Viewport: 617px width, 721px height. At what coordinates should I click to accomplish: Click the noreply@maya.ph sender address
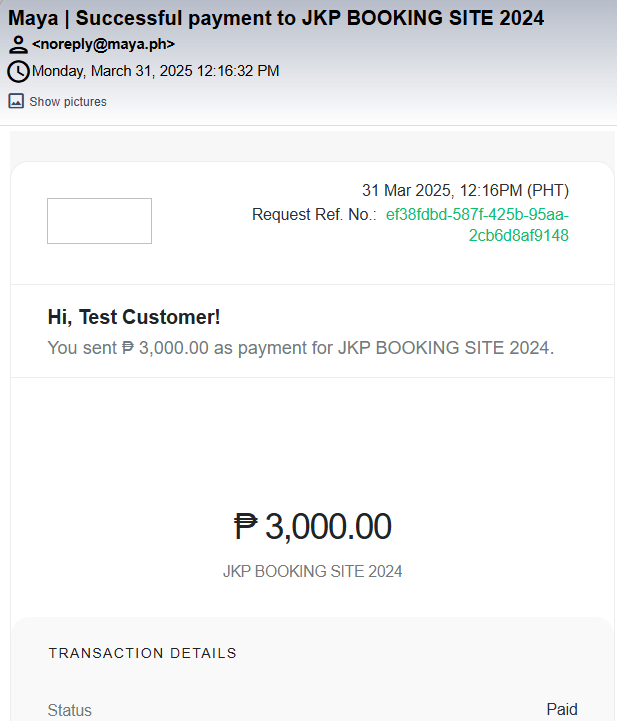coord(103,44)
